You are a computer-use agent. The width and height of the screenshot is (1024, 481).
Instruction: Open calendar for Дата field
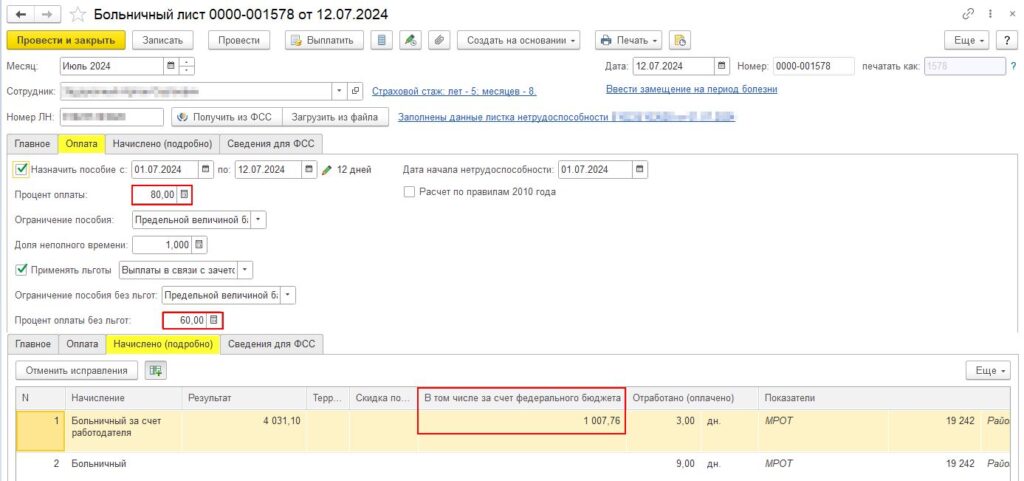coord(722,66)
